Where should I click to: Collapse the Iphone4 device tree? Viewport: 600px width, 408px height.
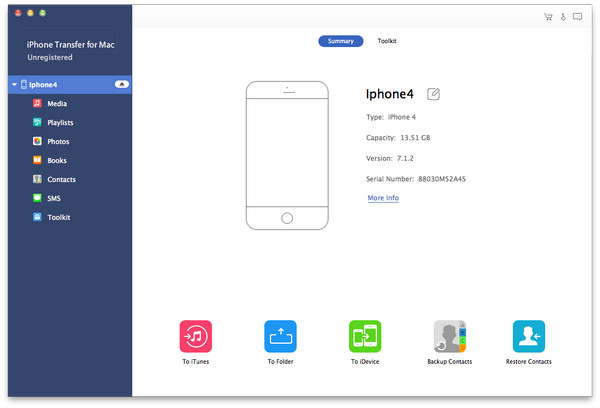coord(14,85)
